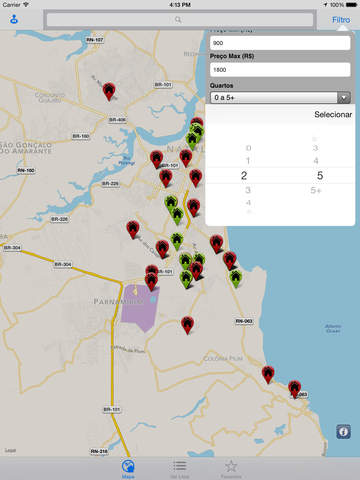The image size is (360, 480).
Task: Select the red house pin near RN-063 label at bottom
Action: pyautogui.click(x=294, y=389)
